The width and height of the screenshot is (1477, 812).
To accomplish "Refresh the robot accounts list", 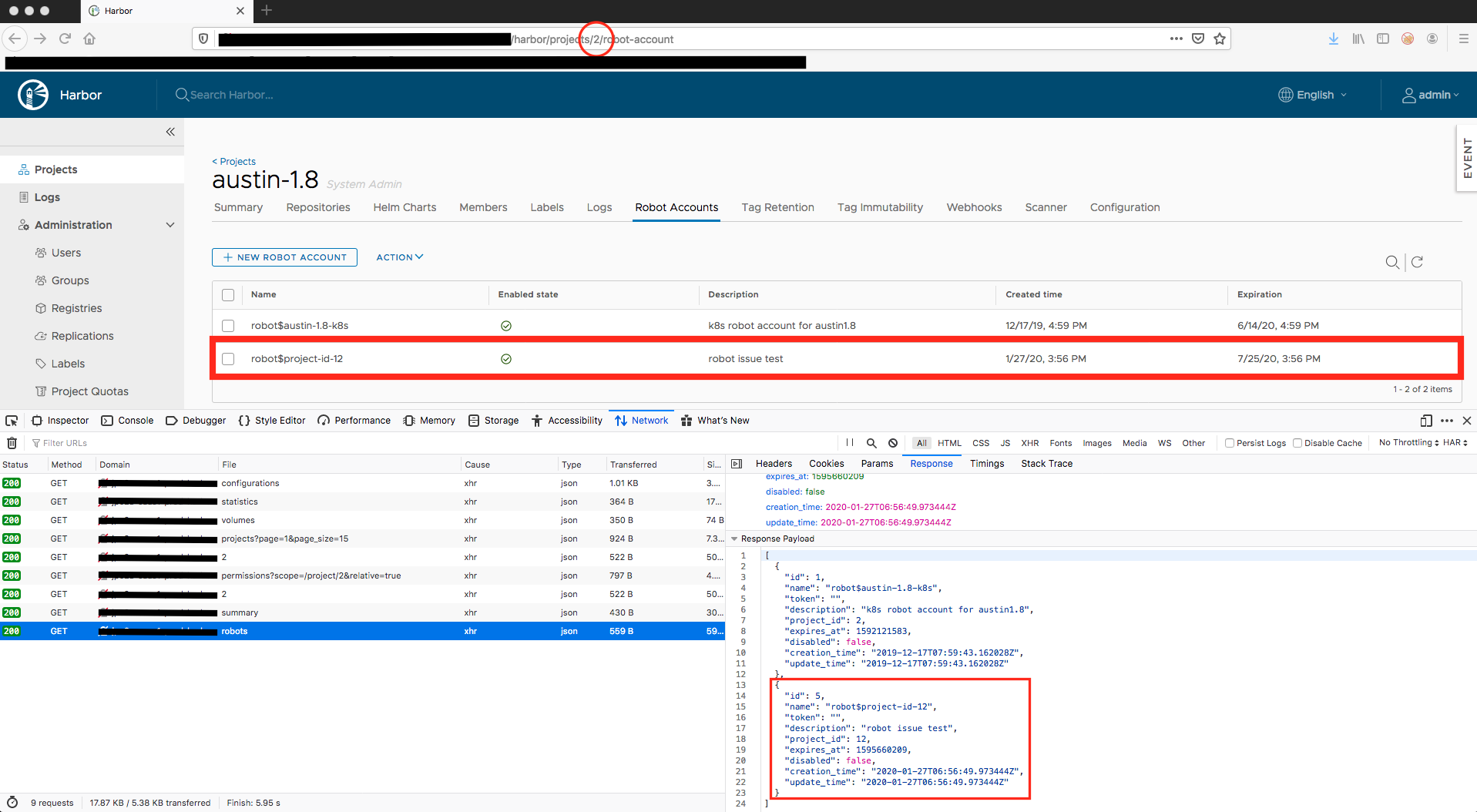I will [x=1417, y=262].
